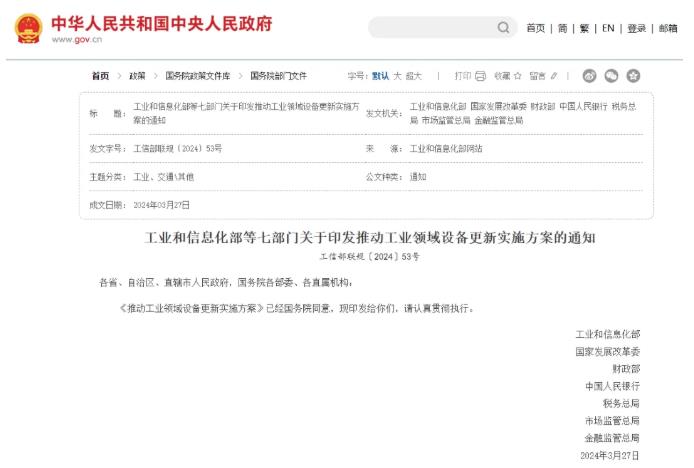The width and height of the screenshot is (694, 468).
Task: Click the search magnifier icon
Action: coord(504,28)
